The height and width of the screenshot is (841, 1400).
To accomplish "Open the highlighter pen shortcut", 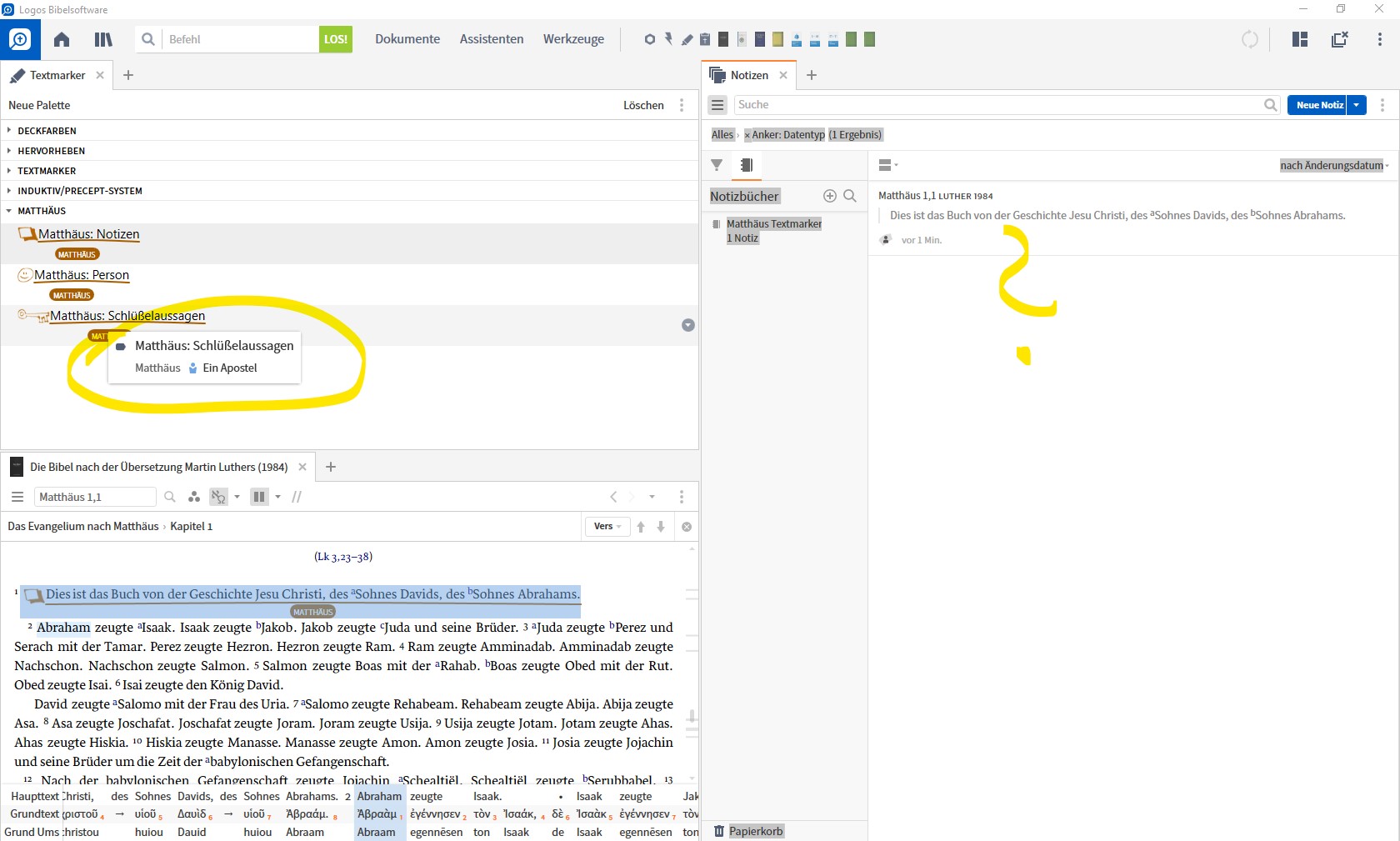I will click(x=687, y=39).
